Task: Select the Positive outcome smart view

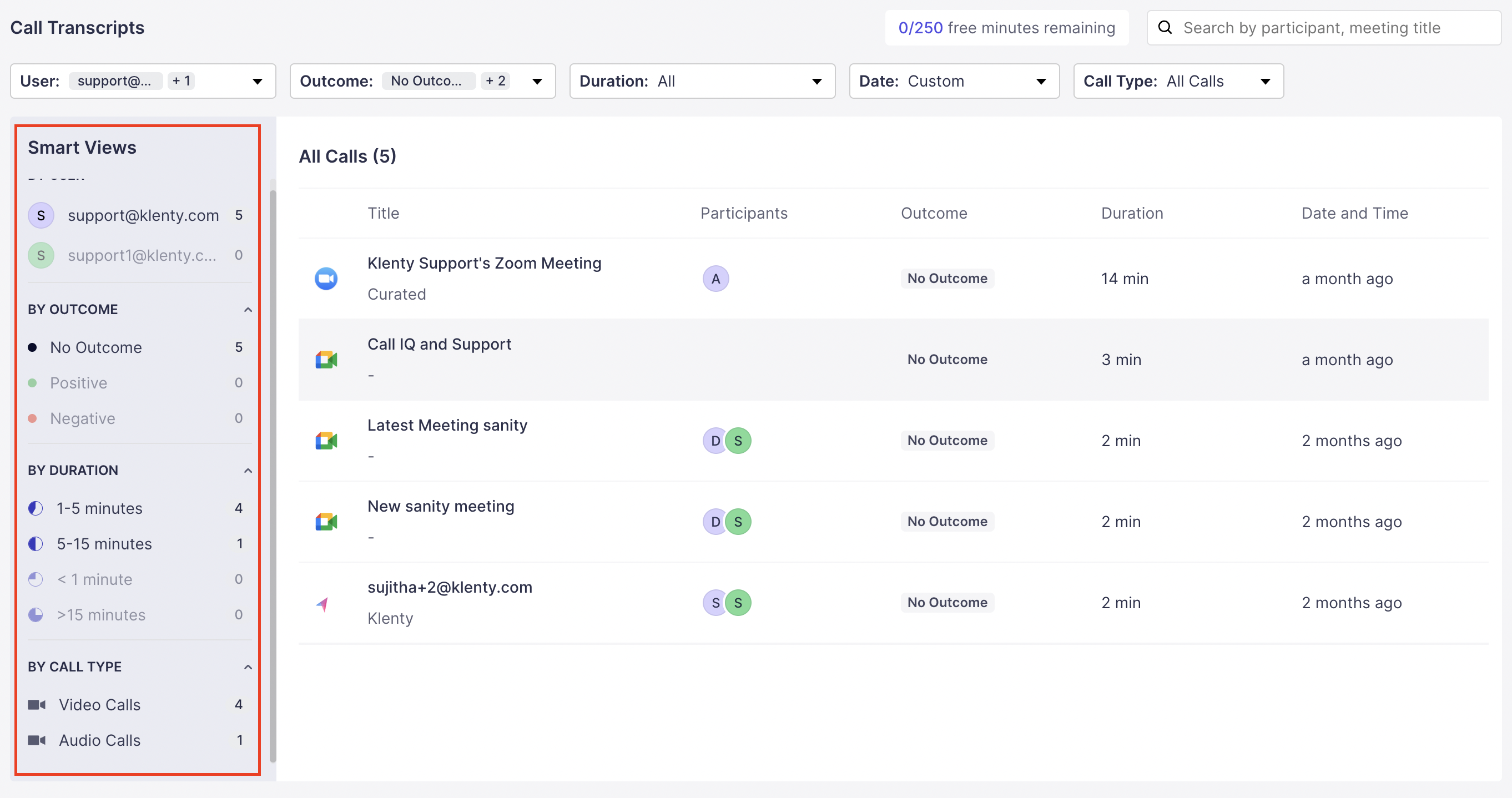Action: (78, 382)
